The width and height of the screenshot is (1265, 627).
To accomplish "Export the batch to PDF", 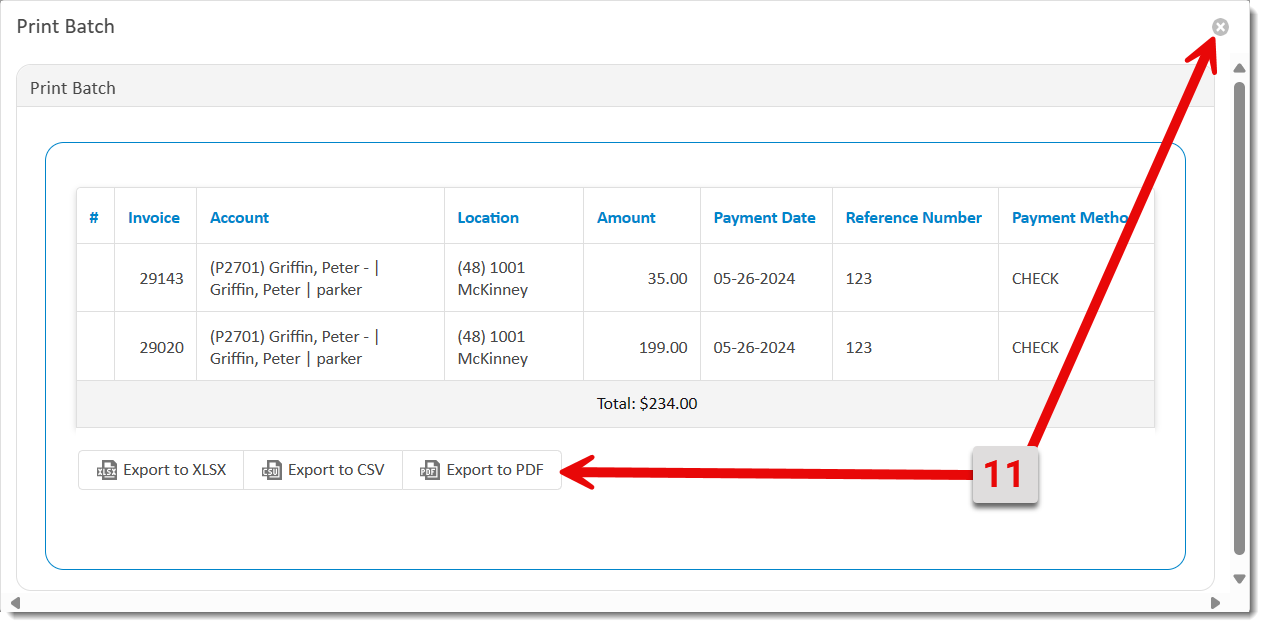I will click(482, 469).
